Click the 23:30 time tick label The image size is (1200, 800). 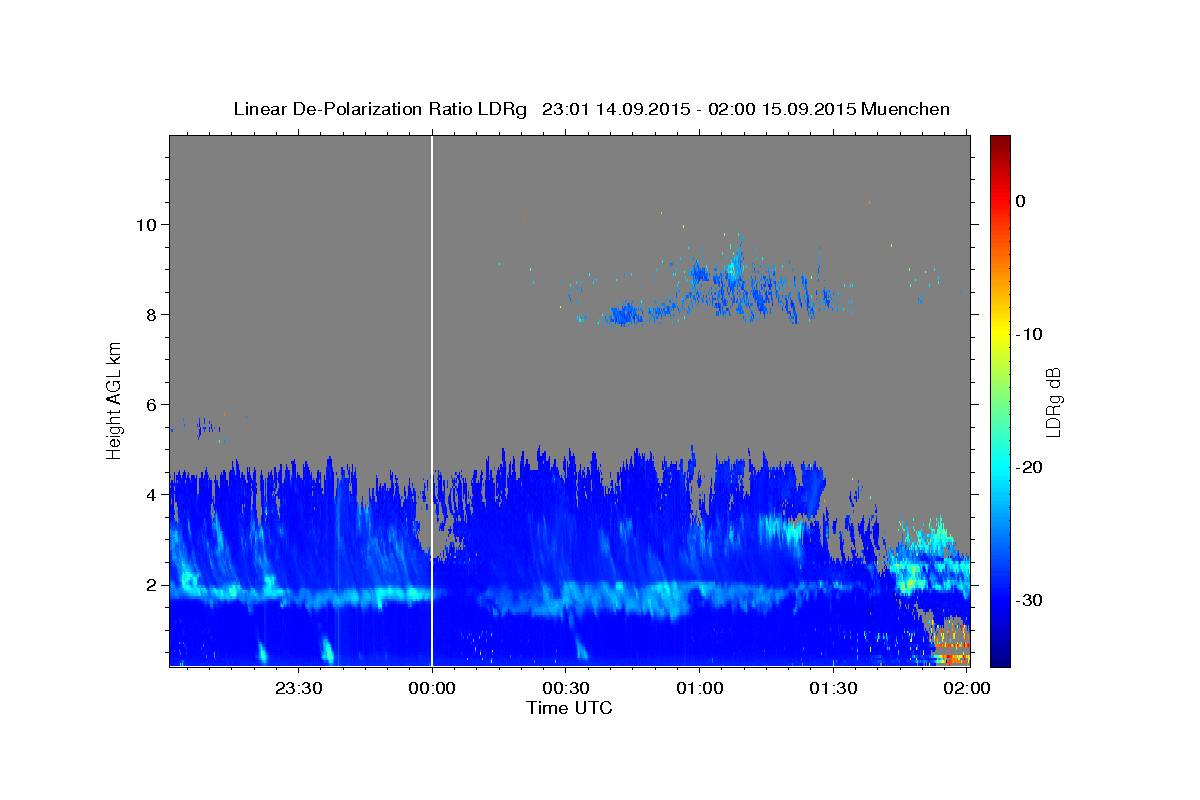coord(298,688)
